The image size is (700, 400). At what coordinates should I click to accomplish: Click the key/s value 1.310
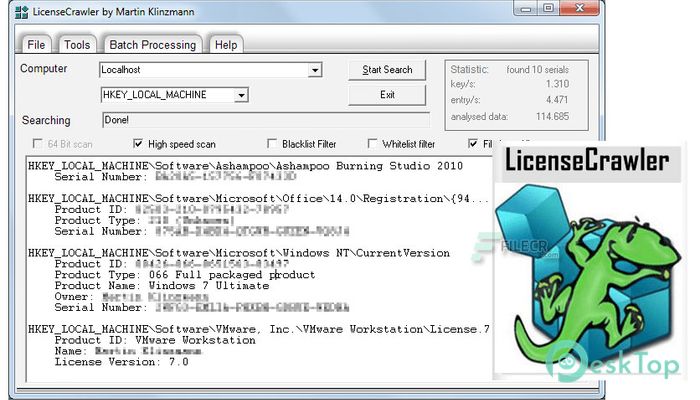click(x=557, y=84)
